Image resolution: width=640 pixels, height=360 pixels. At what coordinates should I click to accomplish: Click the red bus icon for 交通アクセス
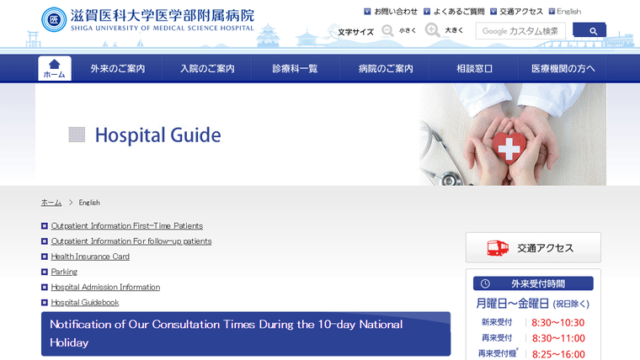[x=498, y=248]
